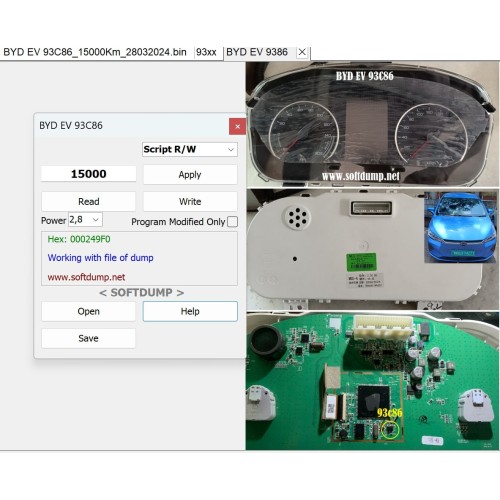Viewport: 500px width, 500px height.
Task: Click the instrument cluster front photo
Action: 373,124
